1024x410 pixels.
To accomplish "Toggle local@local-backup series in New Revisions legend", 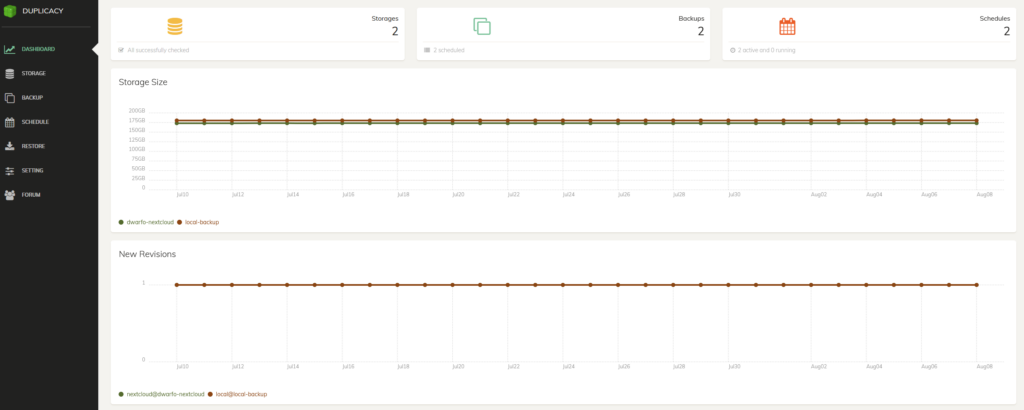I will pyautogui.click(x=240, y=394).
